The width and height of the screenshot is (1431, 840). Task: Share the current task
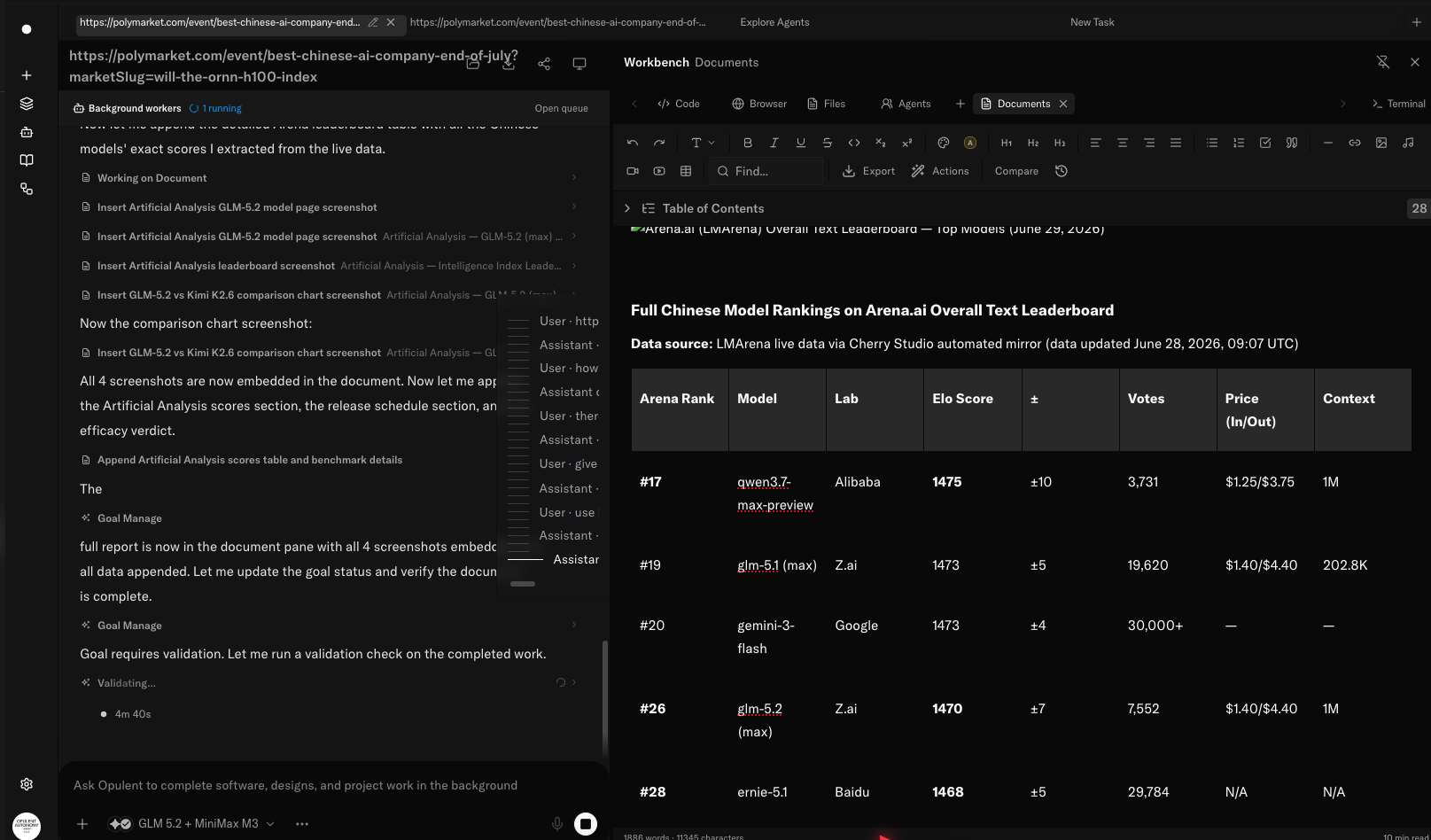point(544,64)
